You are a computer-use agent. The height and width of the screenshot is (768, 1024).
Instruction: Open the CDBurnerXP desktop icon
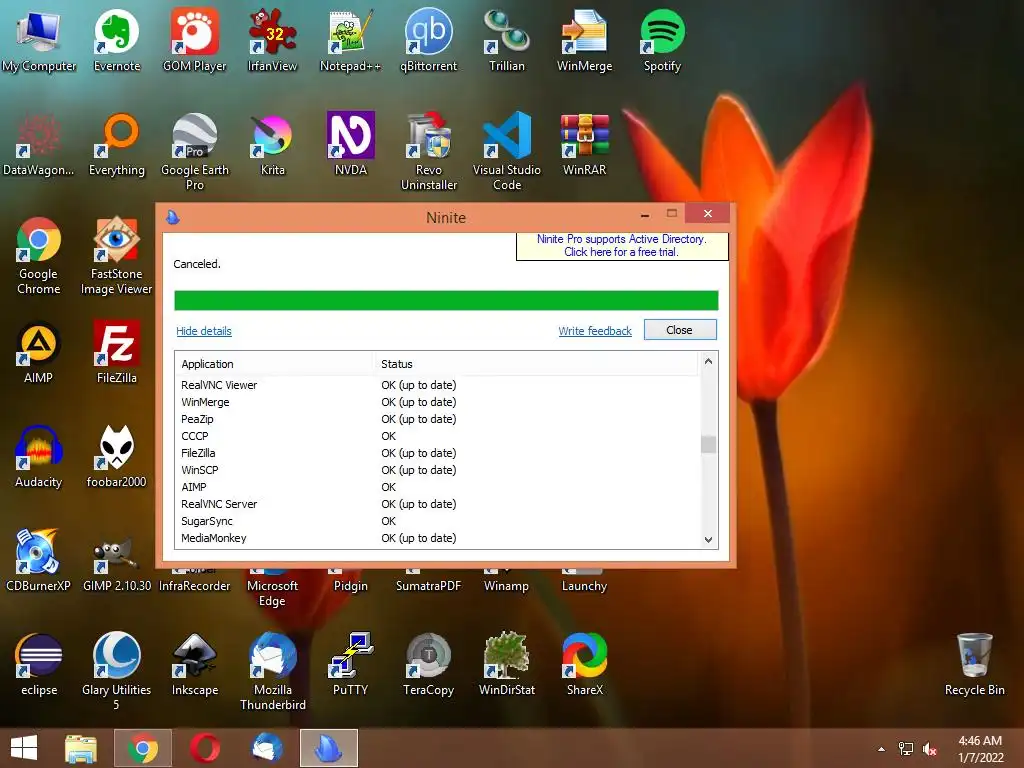(x=39, y=560)
